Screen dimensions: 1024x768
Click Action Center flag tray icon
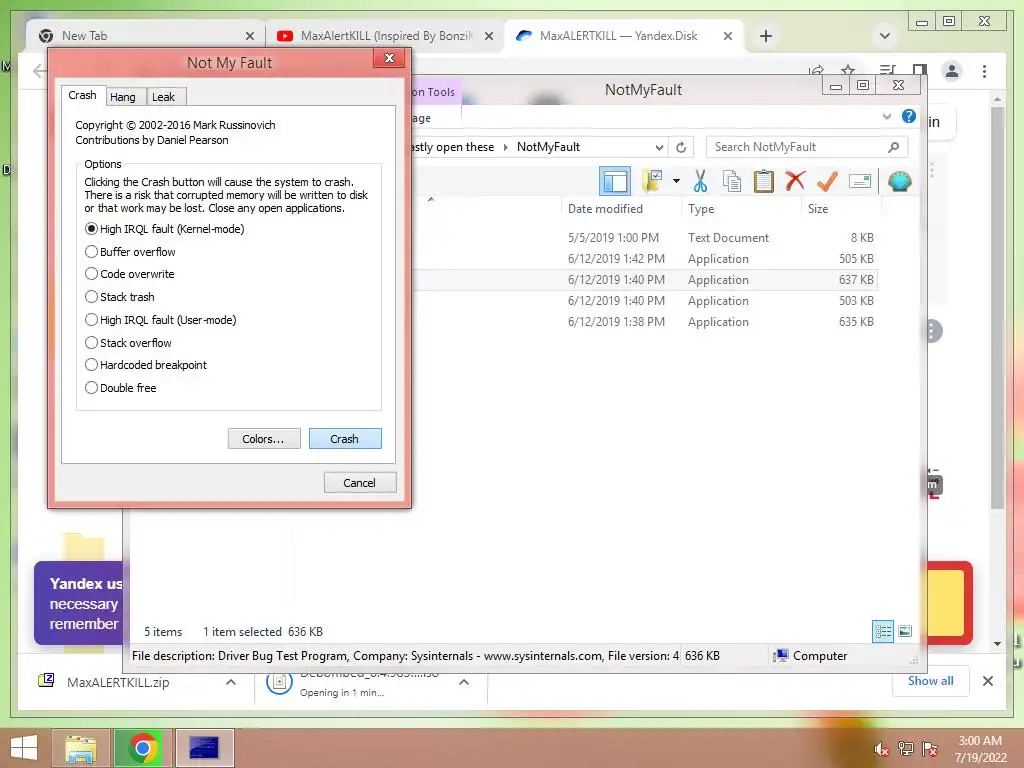pyautogui.click(x=929, y=749)
